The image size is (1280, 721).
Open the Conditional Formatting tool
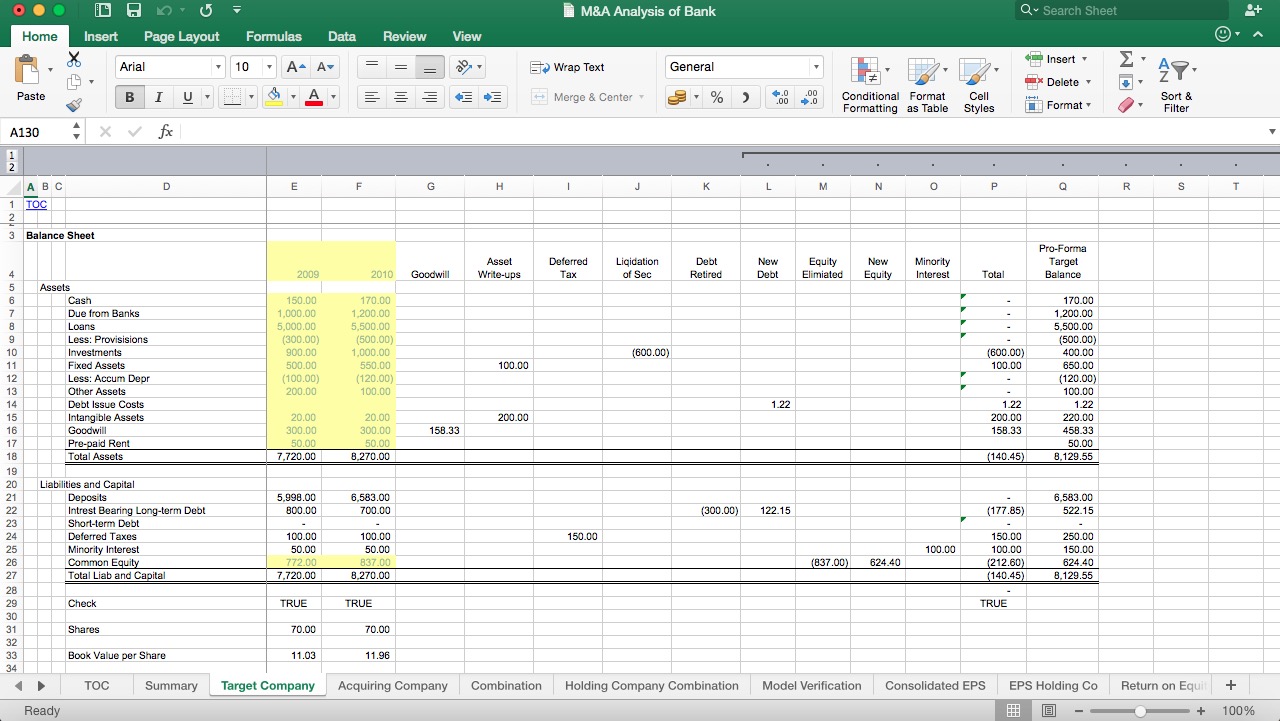coord(869,85)
